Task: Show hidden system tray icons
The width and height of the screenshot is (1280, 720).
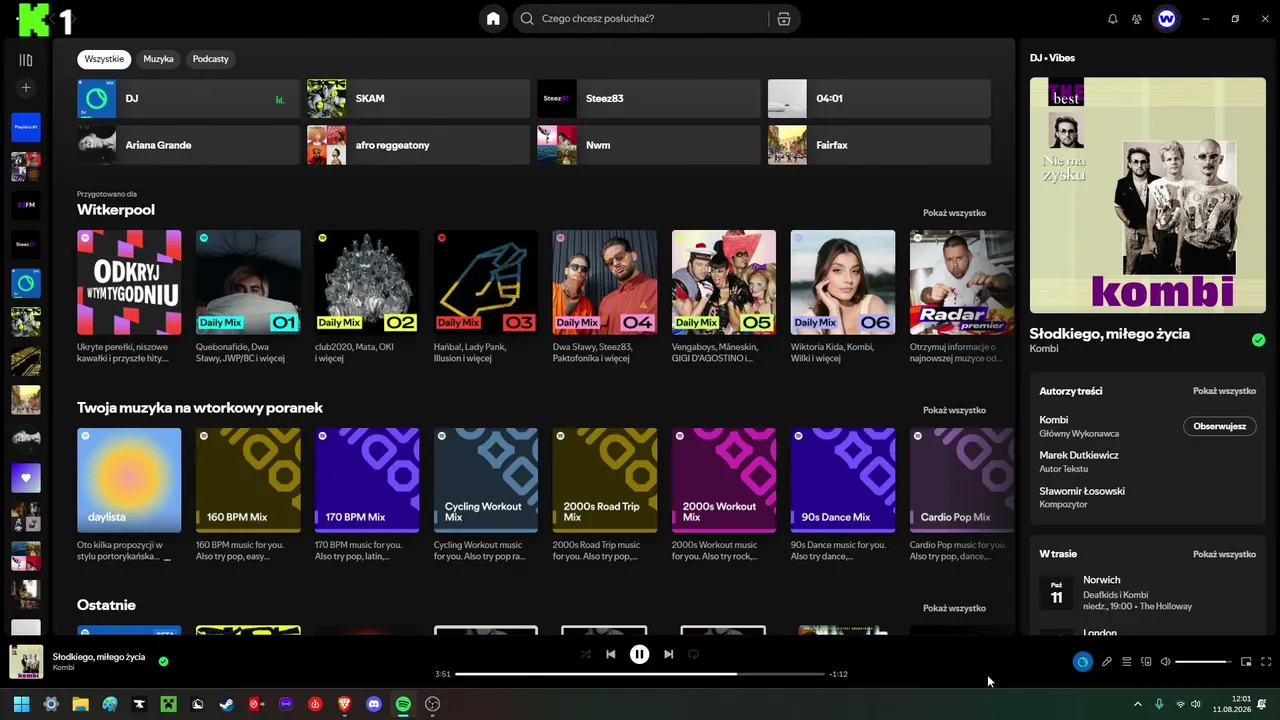Action: (x=1137, y=704)
